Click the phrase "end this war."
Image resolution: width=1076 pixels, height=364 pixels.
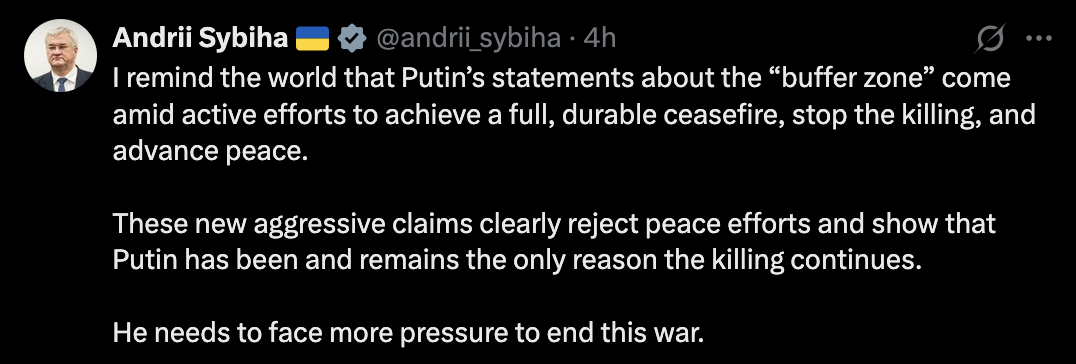(x=625, y=333)
